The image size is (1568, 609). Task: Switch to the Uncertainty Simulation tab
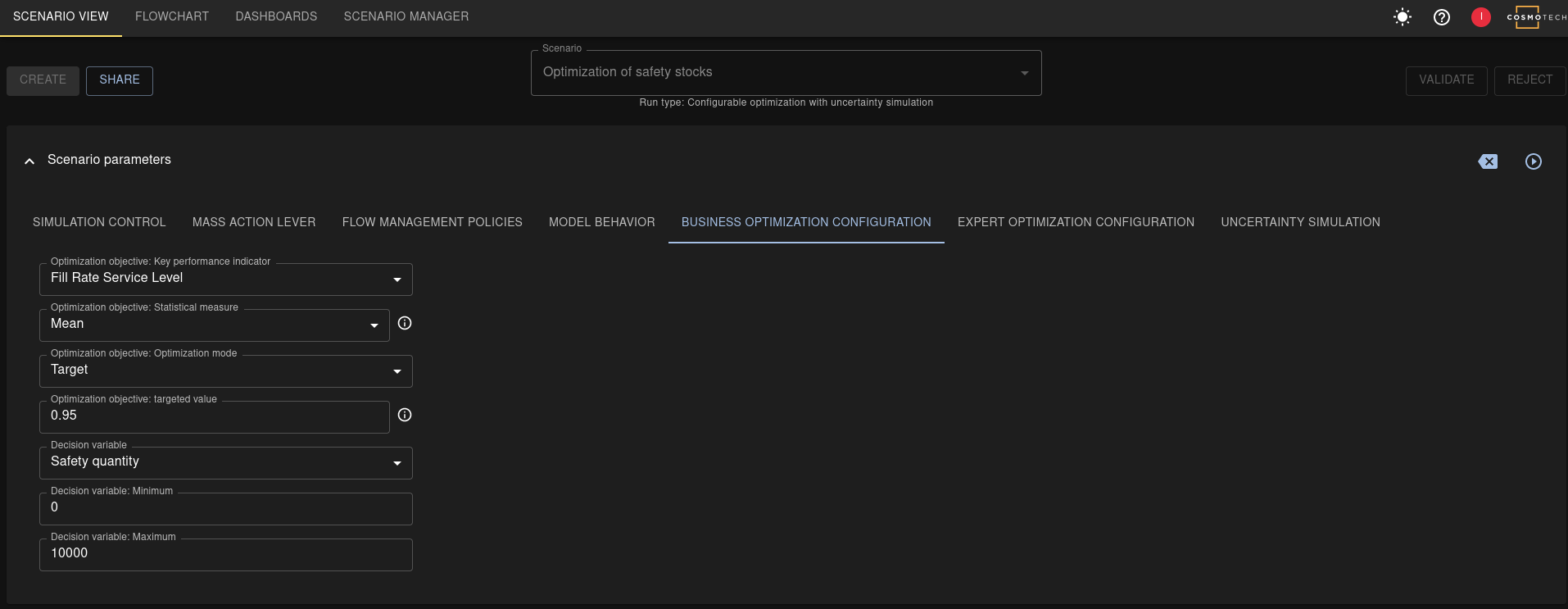coord(1300,222)
